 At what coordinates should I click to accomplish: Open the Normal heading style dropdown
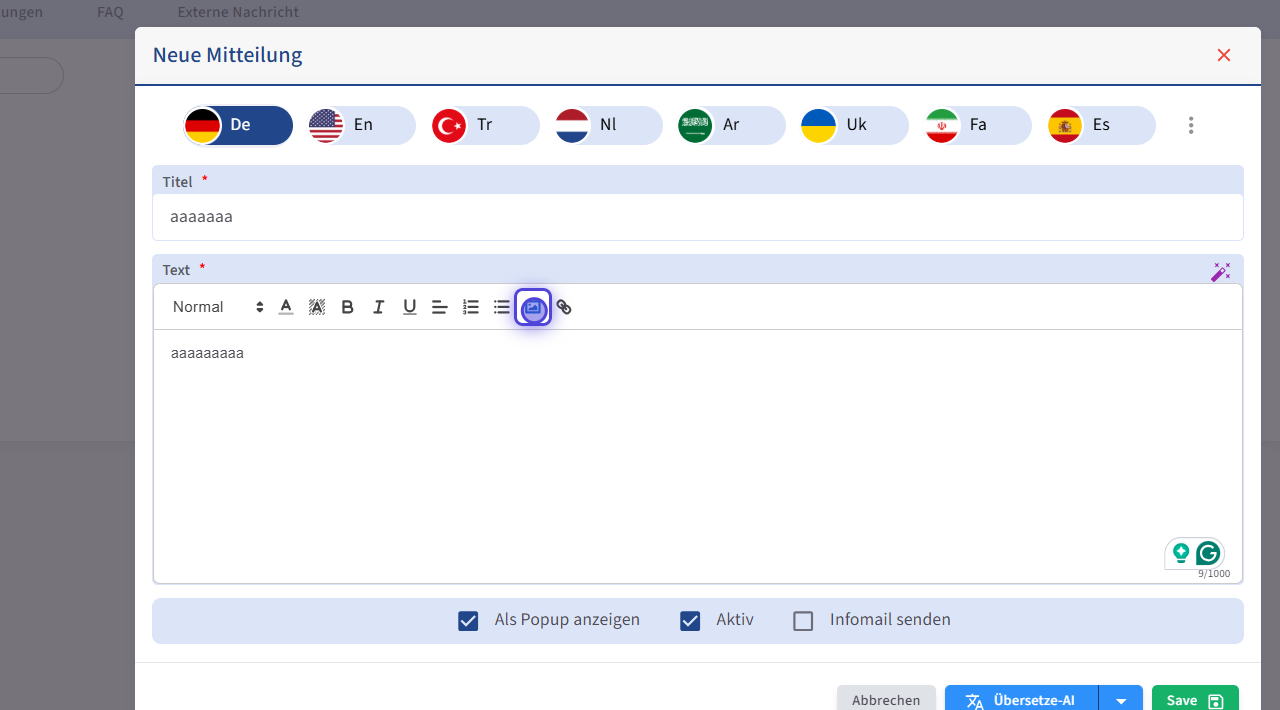pos(217,307)
